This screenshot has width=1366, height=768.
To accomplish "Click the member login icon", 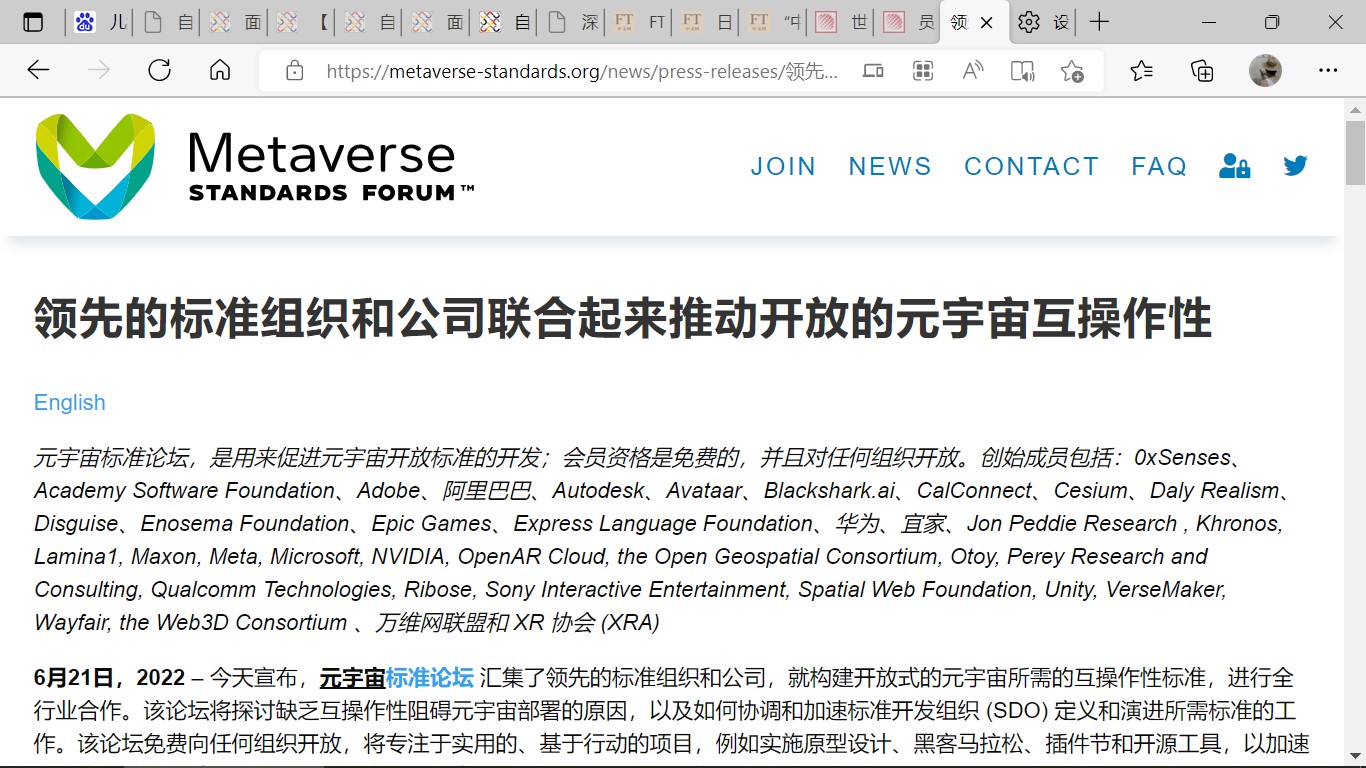I will click(x=1234, y=166).
